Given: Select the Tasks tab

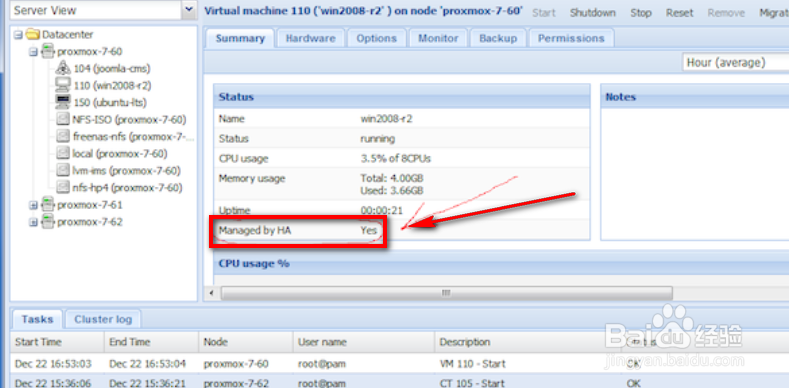Looking at the screenshot, I should [x=37, y=319].
